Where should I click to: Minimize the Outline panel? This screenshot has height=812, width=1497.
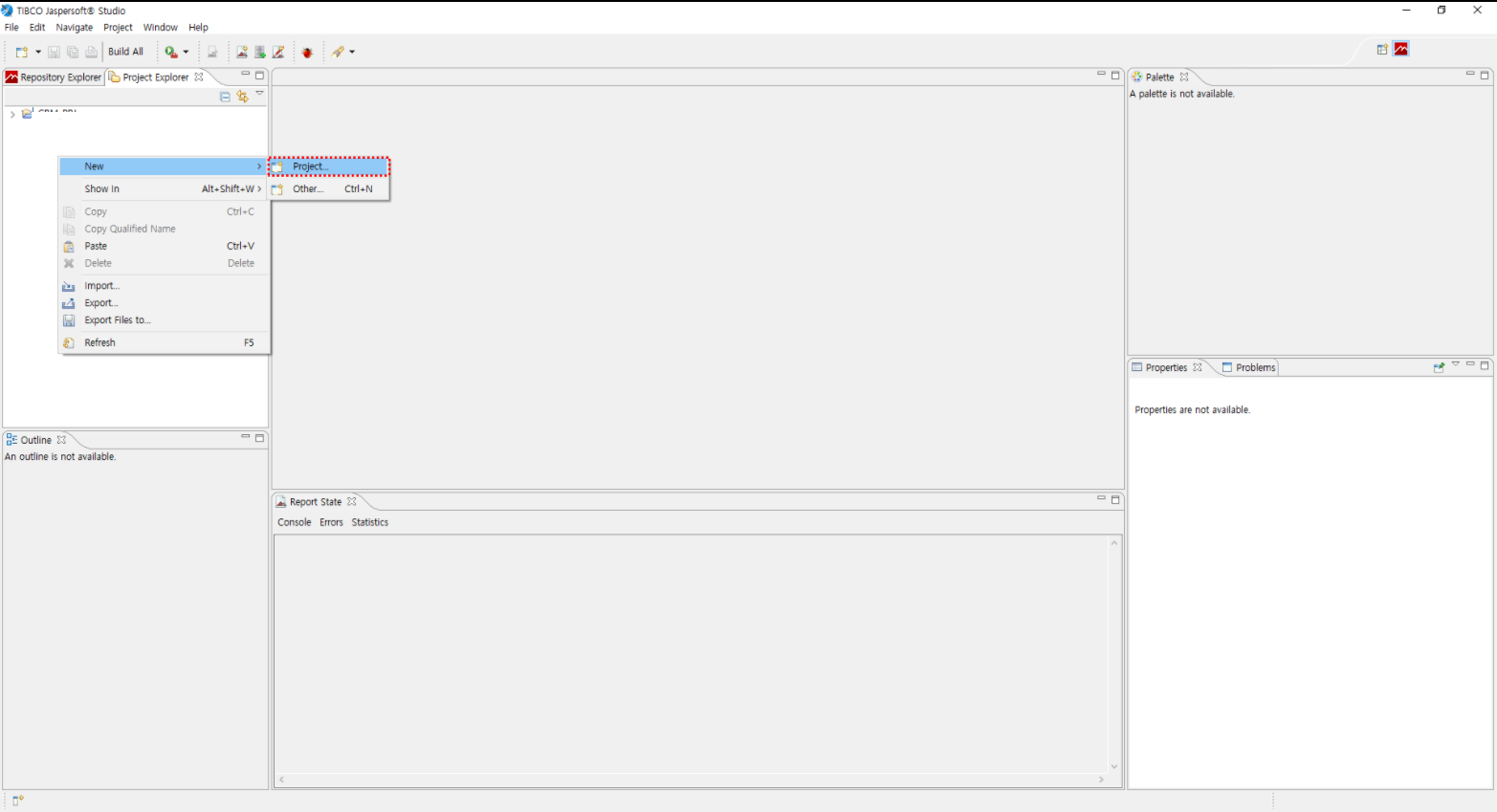tap(245, 437)
